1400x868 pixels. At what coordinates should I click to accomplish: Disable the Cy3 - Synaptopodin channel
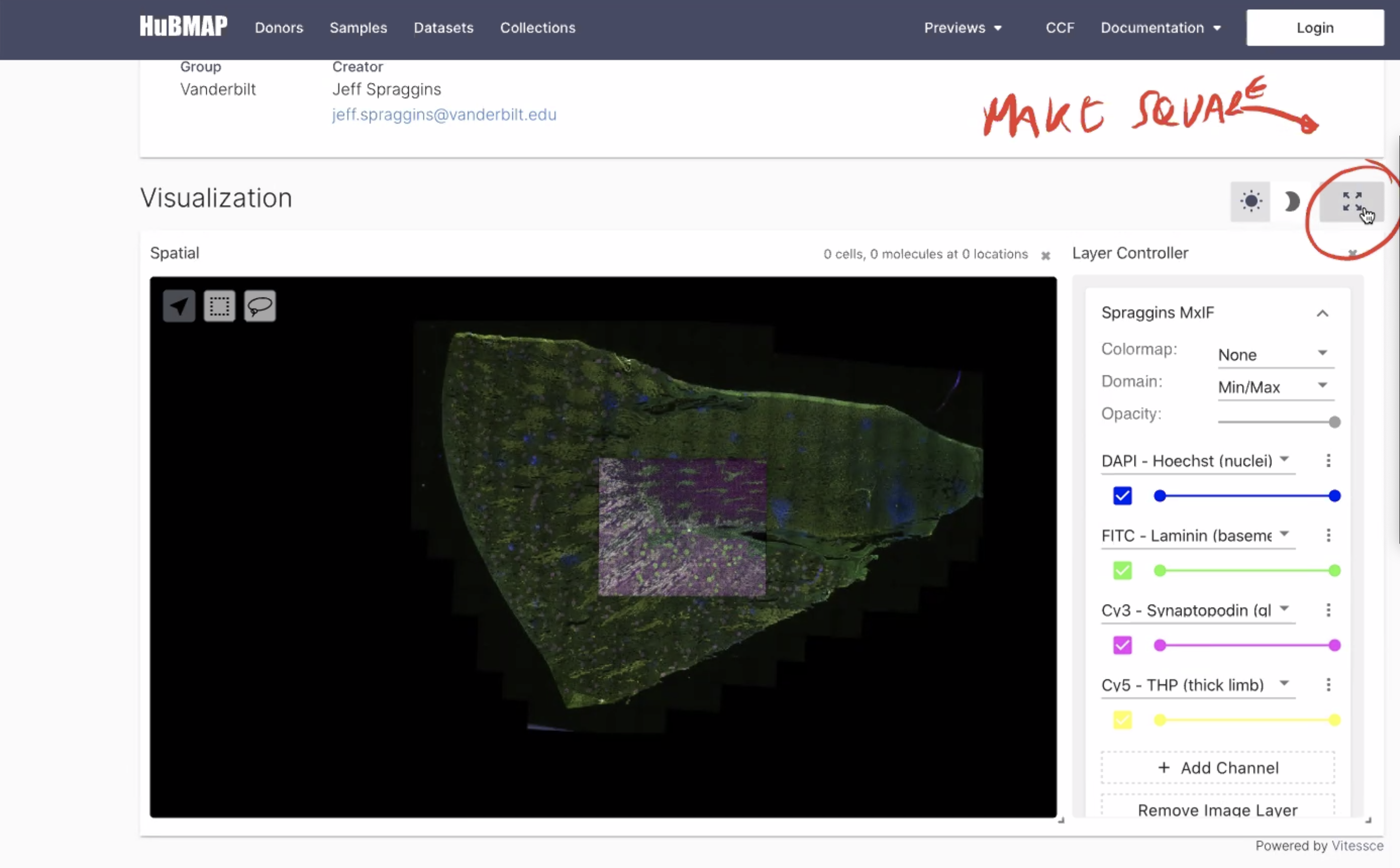tap(1122, 645)
